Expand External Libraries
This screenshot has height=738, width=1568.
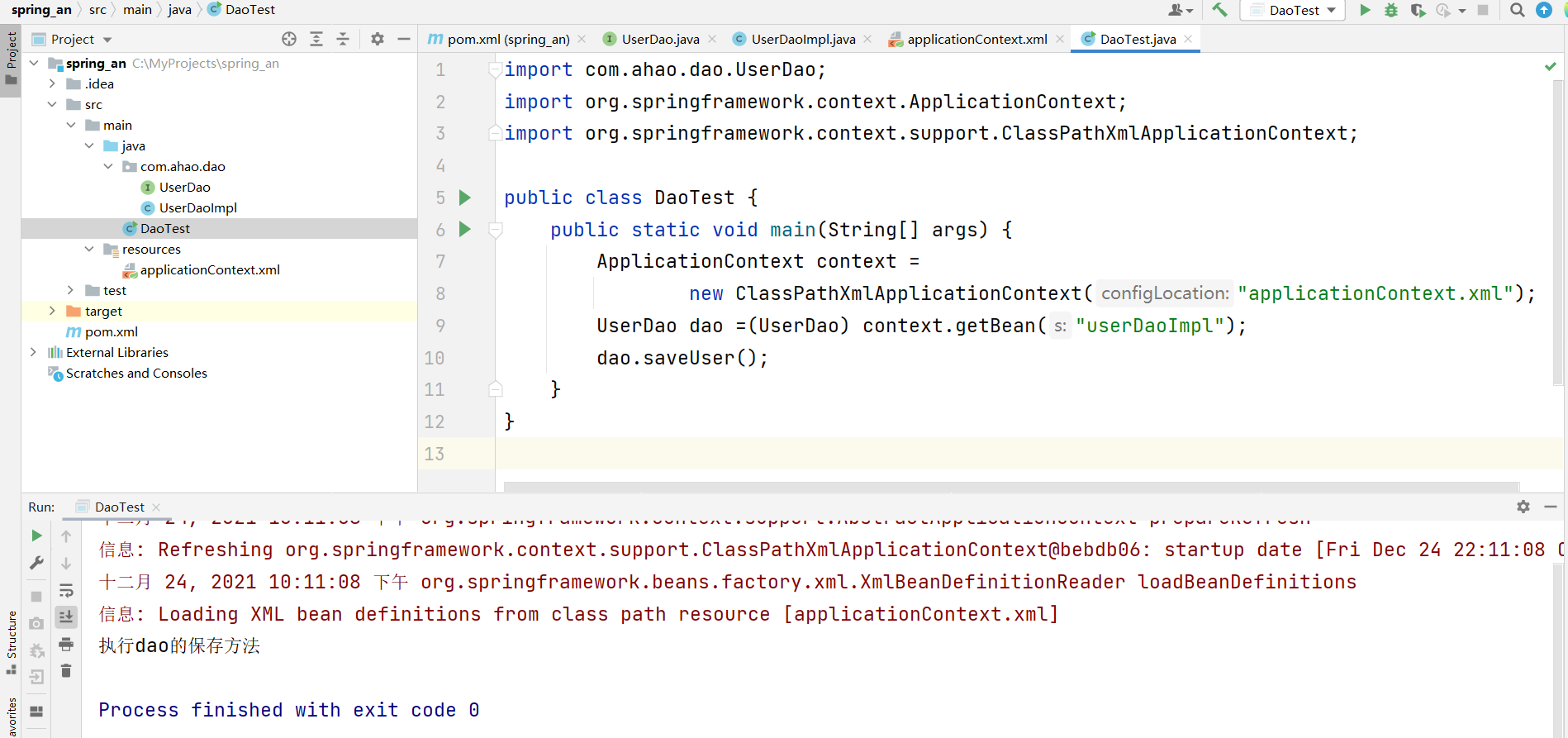(34, 352)
